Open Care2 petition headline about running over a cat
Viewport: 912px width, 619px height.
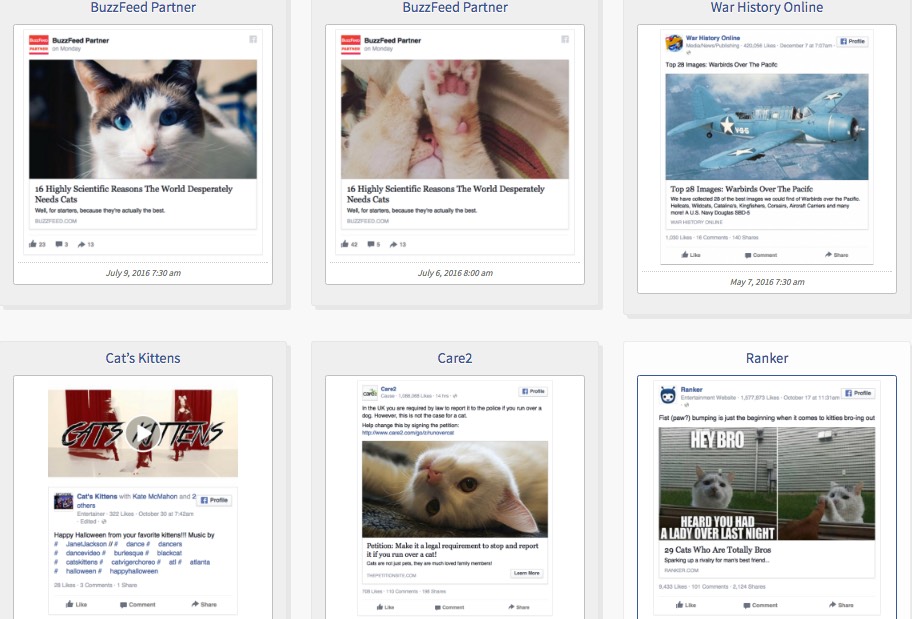[453, 550]
